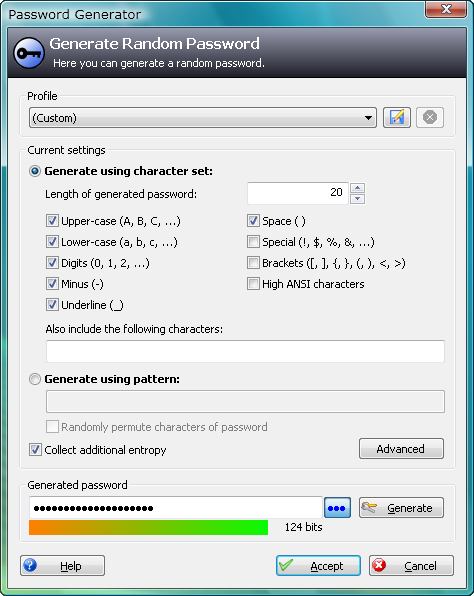The height and width of the screenshot is (596, 474).
Task: Click the key logo in header
Action: (x=29, y=53)
